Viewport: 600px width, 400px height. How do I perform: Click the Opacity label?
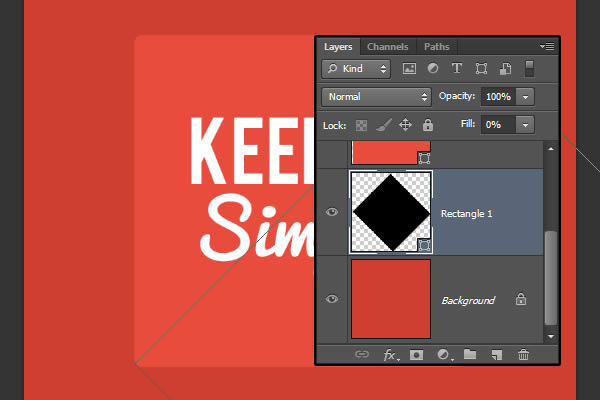tap(457, 96)
